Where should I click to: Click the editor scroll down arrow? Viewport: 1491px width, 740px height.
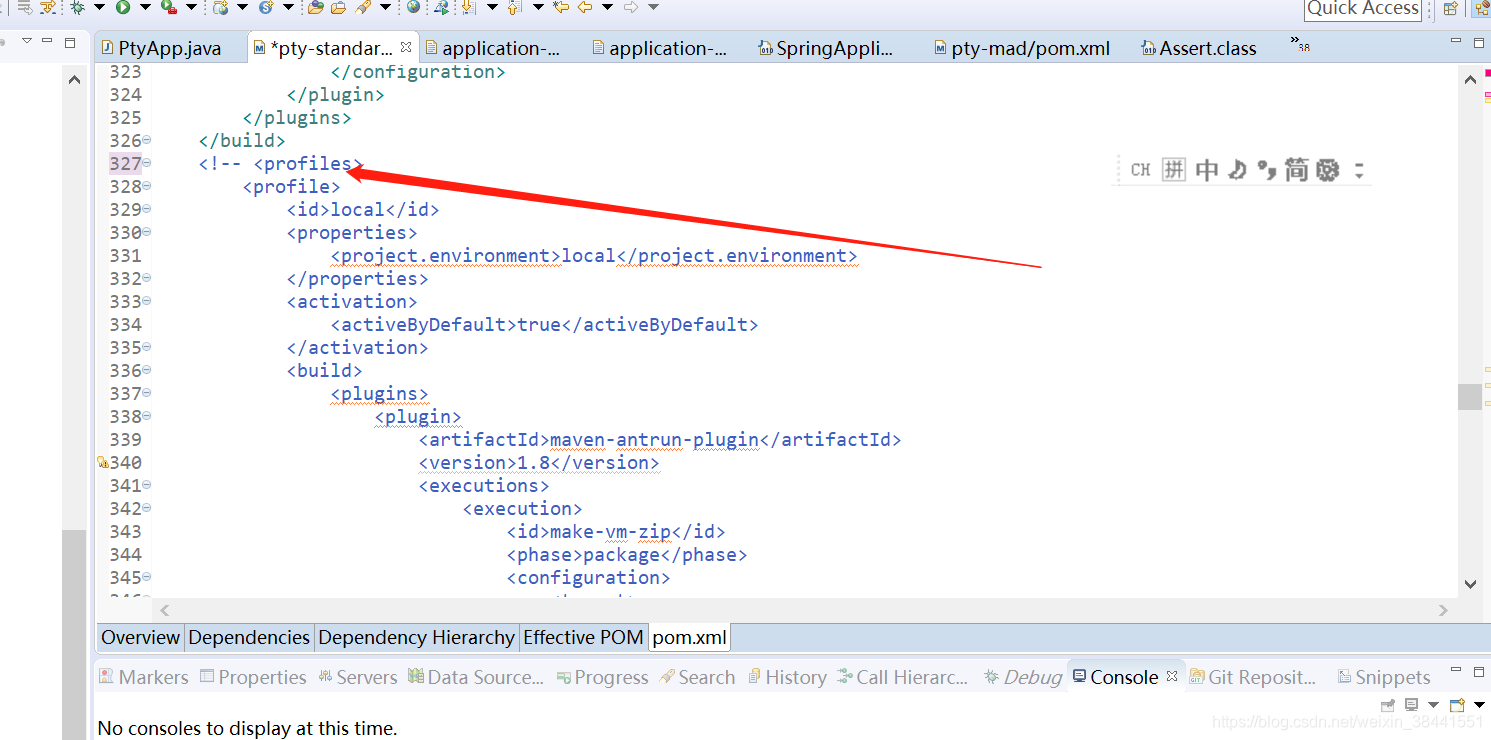[1470, 584]
